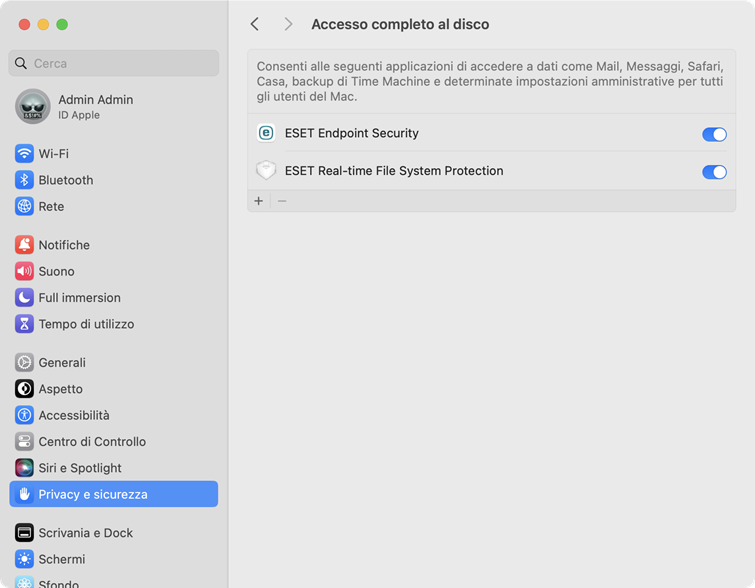Select Generali in the sidebar
This screenshot has height=588, width=755.
pos(114,363)
